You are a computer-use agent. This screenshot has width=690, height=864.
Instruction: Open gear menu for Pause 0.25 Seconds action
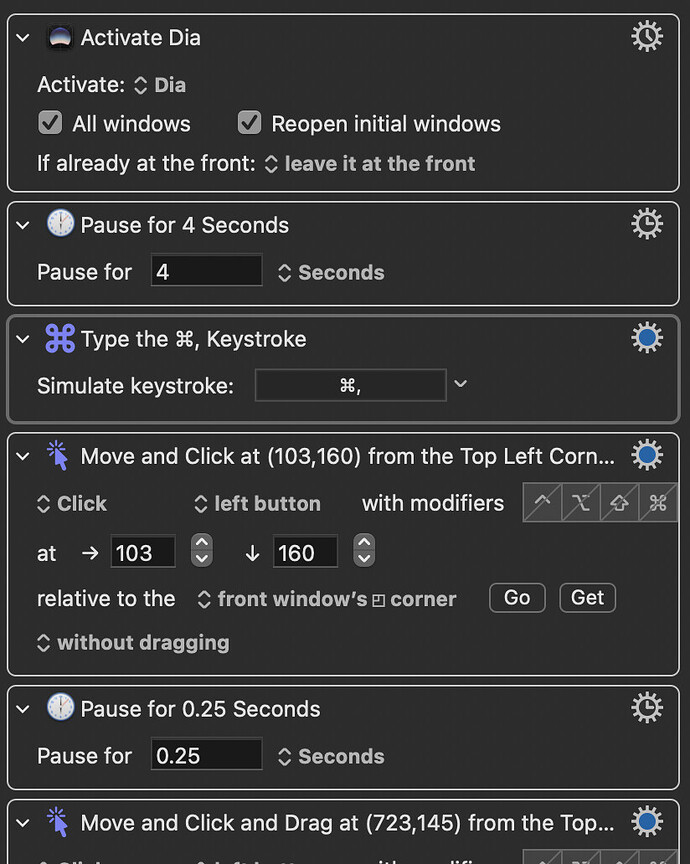(x=647, y=708)
